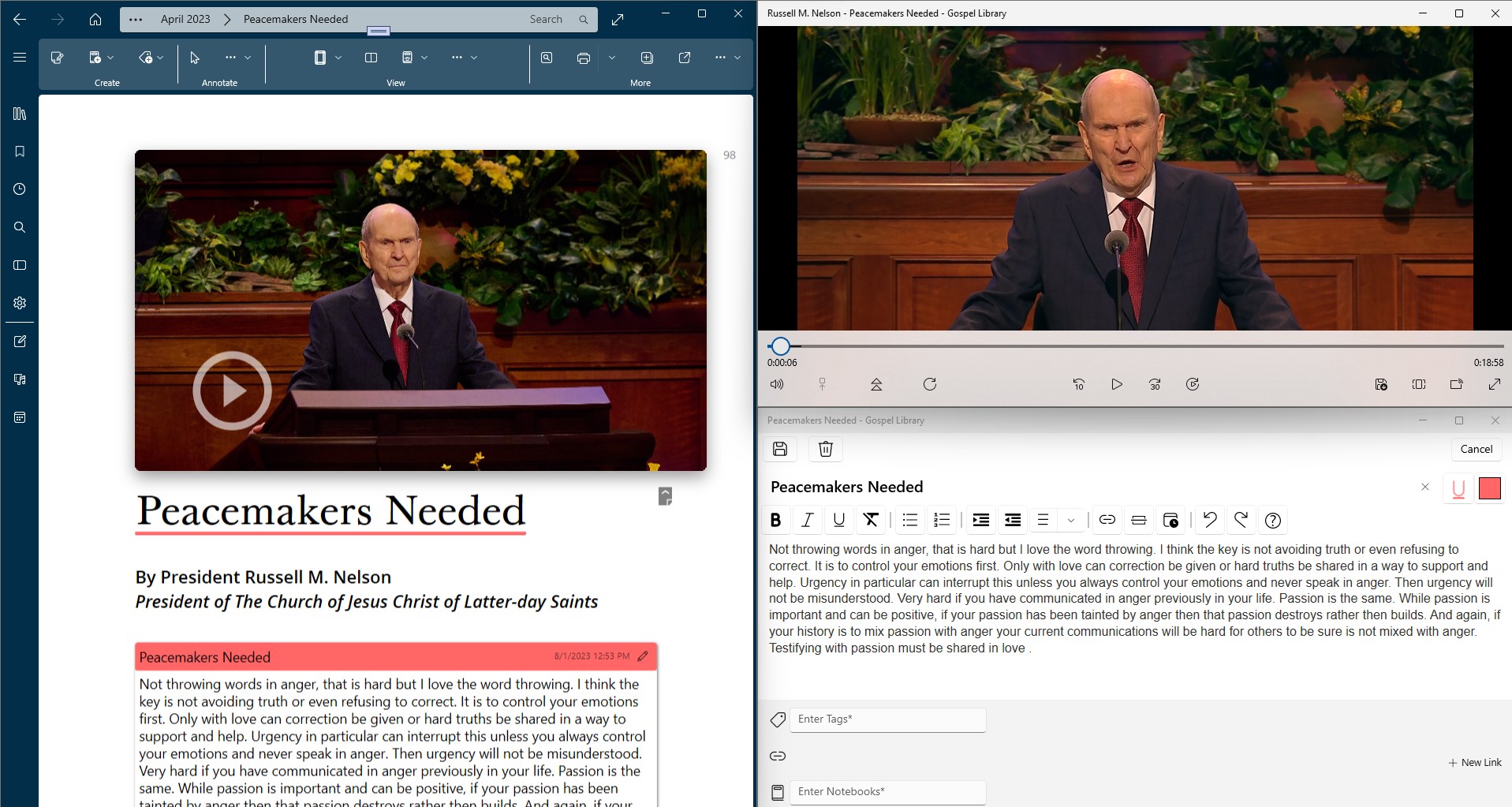Screen dimensions: 1512x807
Task: Open the text alignment dropdown
Action: click(x=1070, y=520)
